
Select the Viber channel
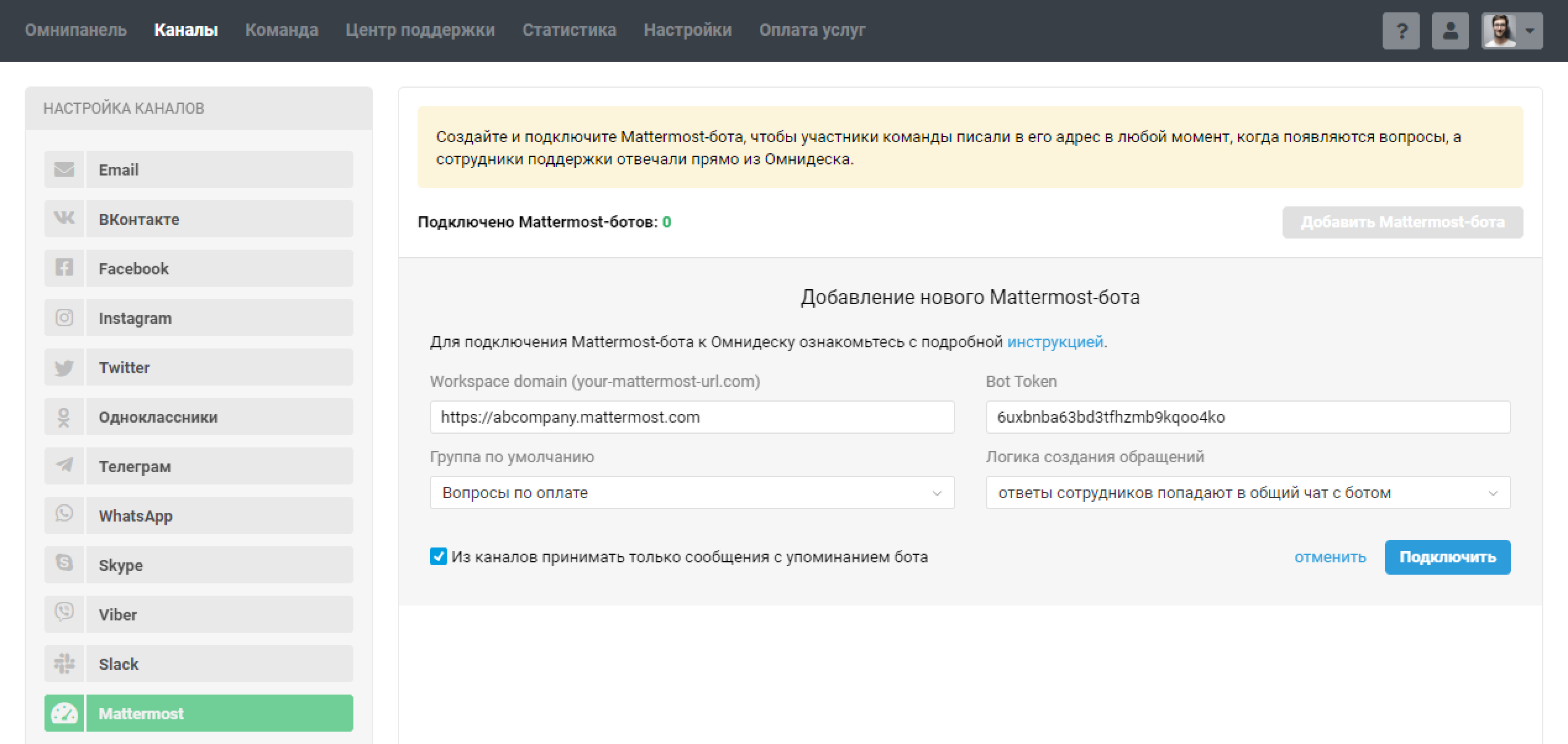coord(199,614)
